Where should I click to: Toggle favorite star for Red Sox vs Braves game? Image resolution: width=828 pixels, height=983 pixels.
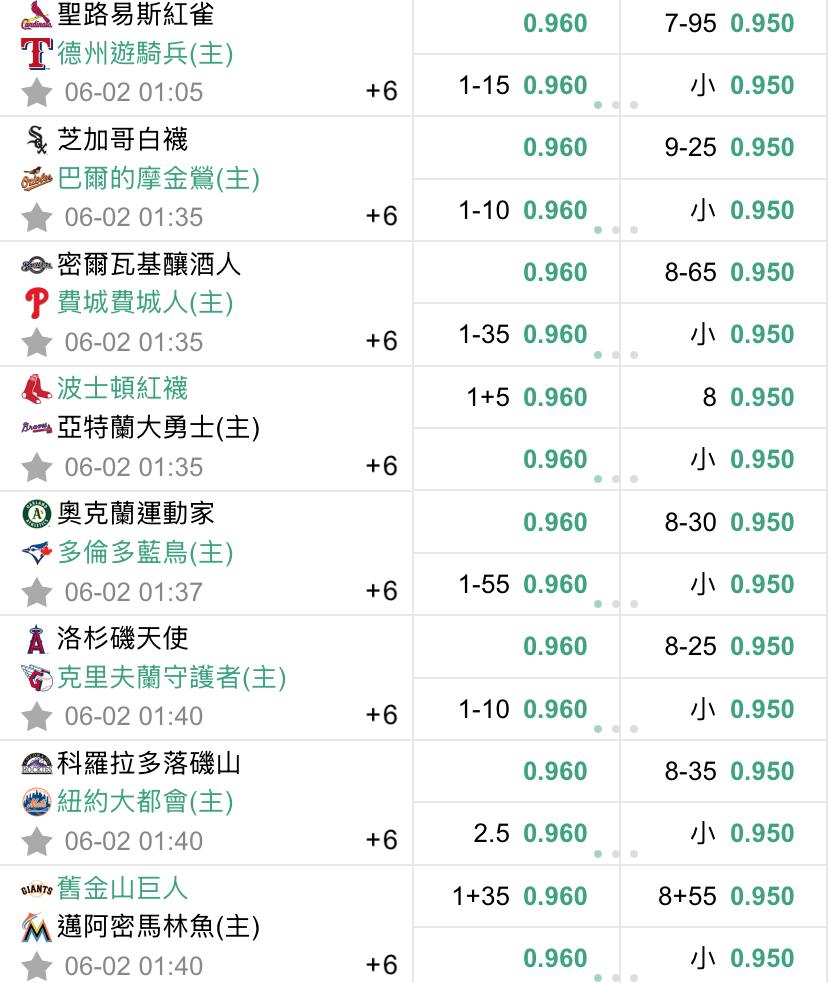click(36, 467)
